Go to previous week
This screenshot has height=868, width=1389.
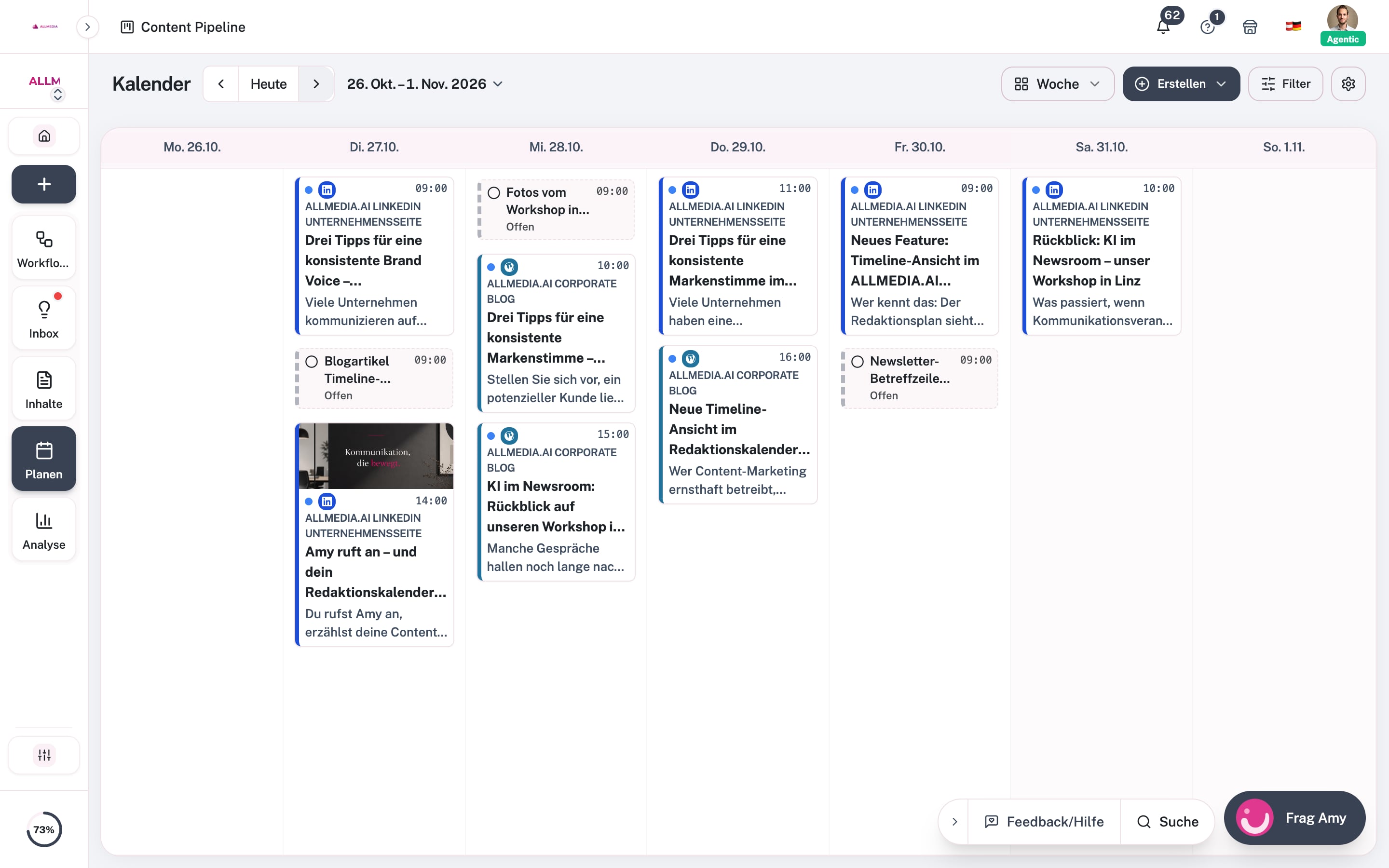[x=221, y=84]
